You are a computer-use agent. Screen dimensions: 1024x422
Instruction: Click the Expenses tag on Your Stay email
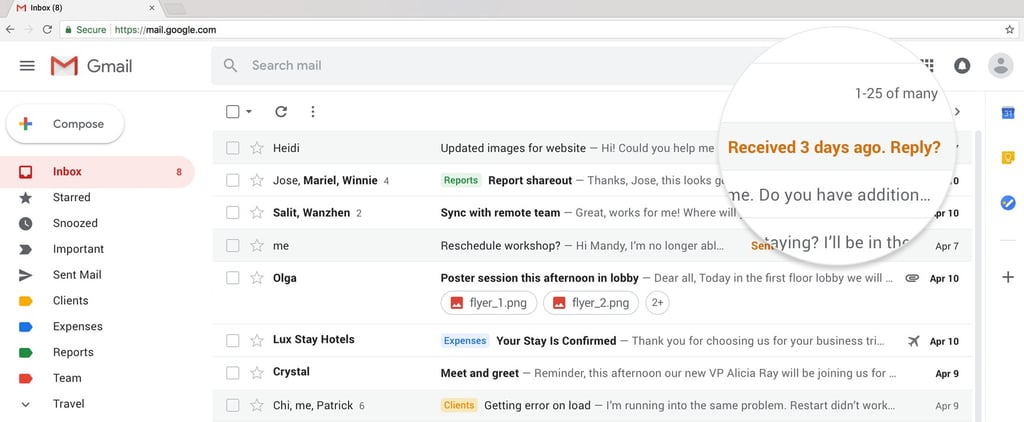465,340
